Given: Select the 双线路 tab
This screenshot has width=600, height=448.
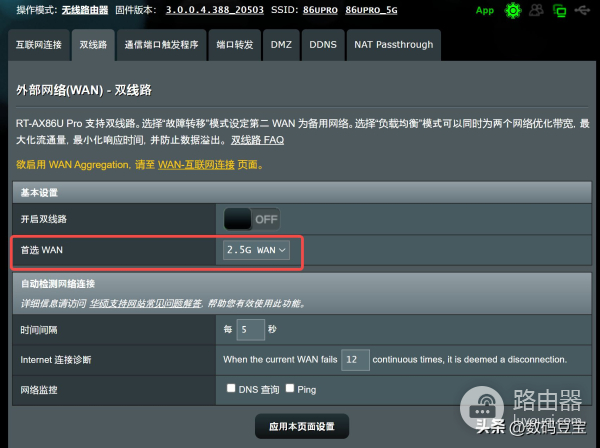Looking at the screenshot, I should coord(93,45).
